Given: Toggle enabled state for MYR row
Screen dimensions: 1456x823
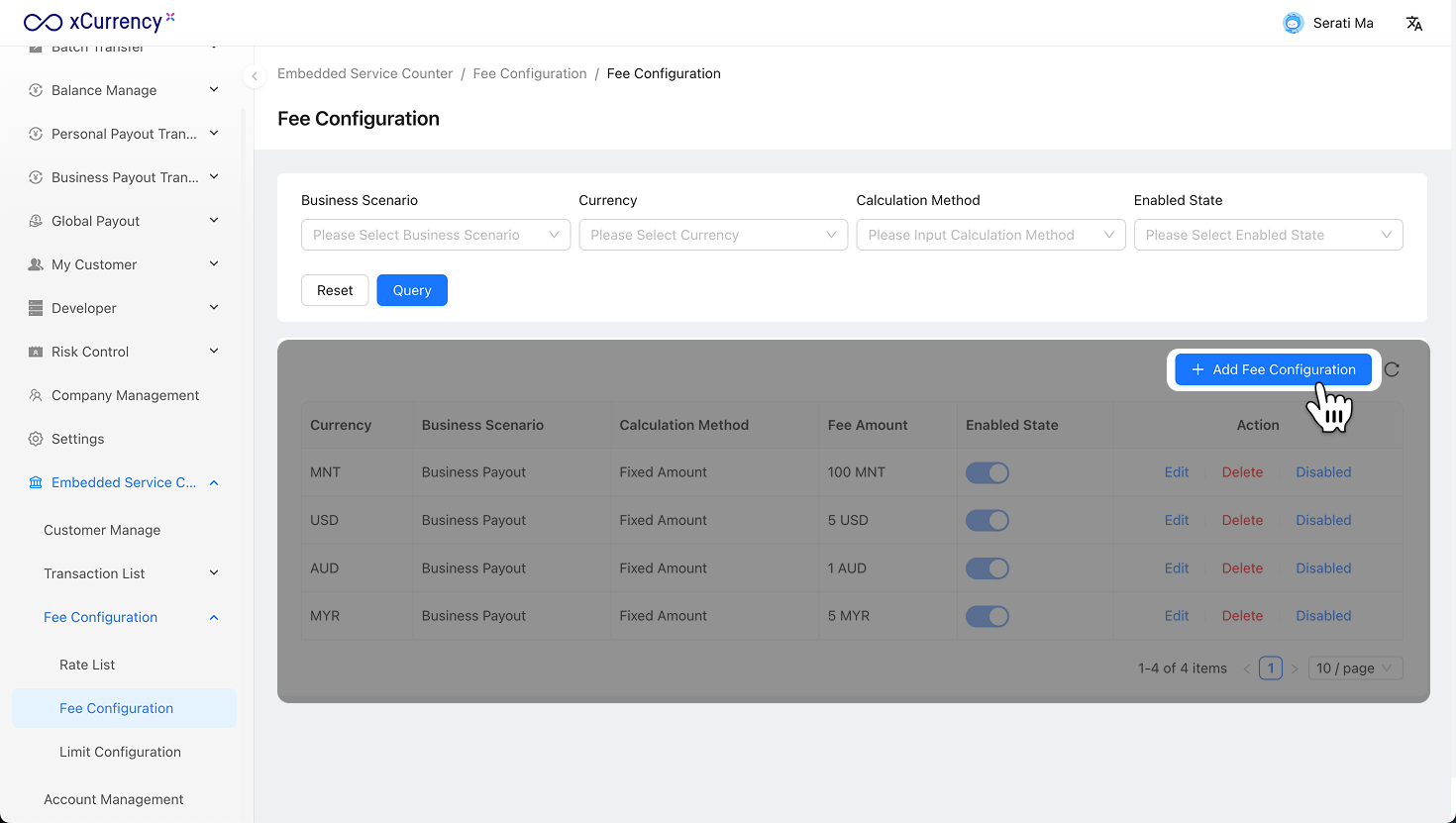Looking at the screenshot, I should (x=987, y=616).
